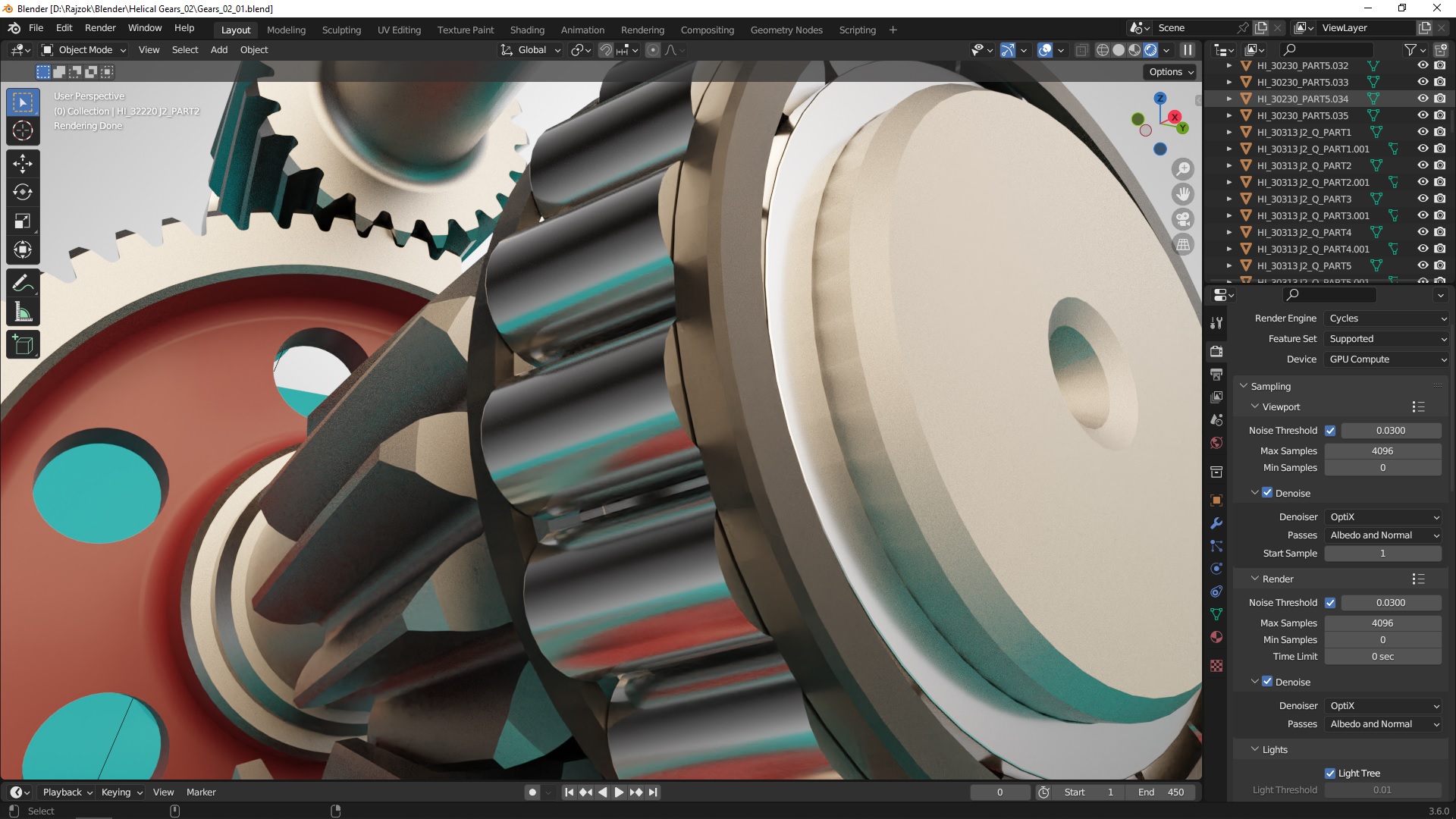
Task: Select the Select Box tool
Action: tap(23, 102)
